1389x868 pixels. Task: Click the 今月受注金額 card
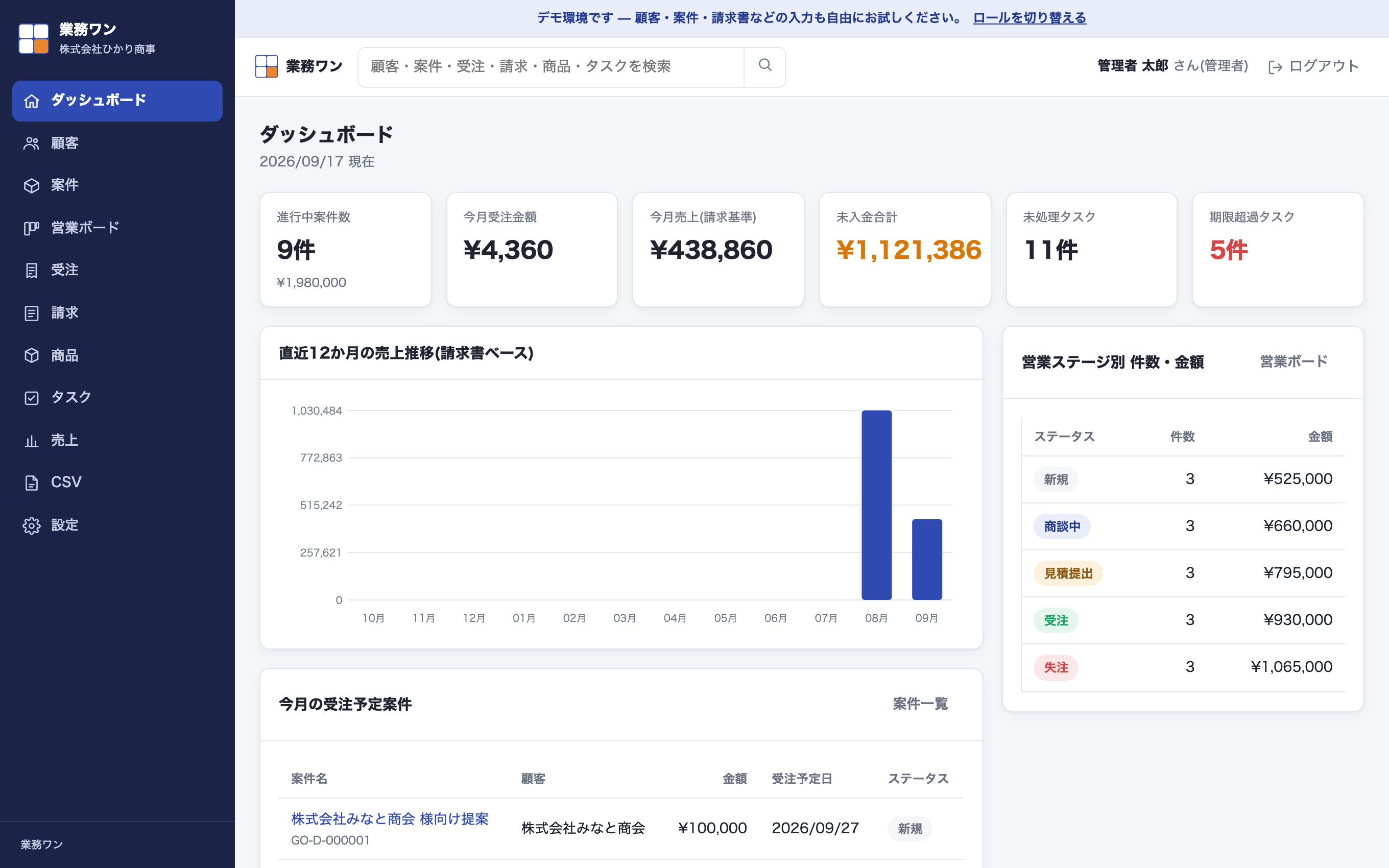tap(532, 250)
